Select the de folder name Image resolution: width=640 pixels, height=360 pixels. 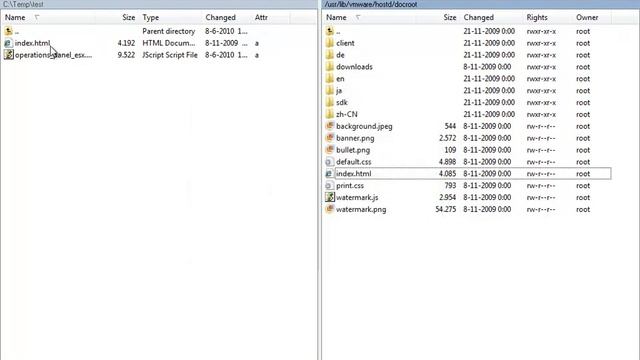pos(340,55)
